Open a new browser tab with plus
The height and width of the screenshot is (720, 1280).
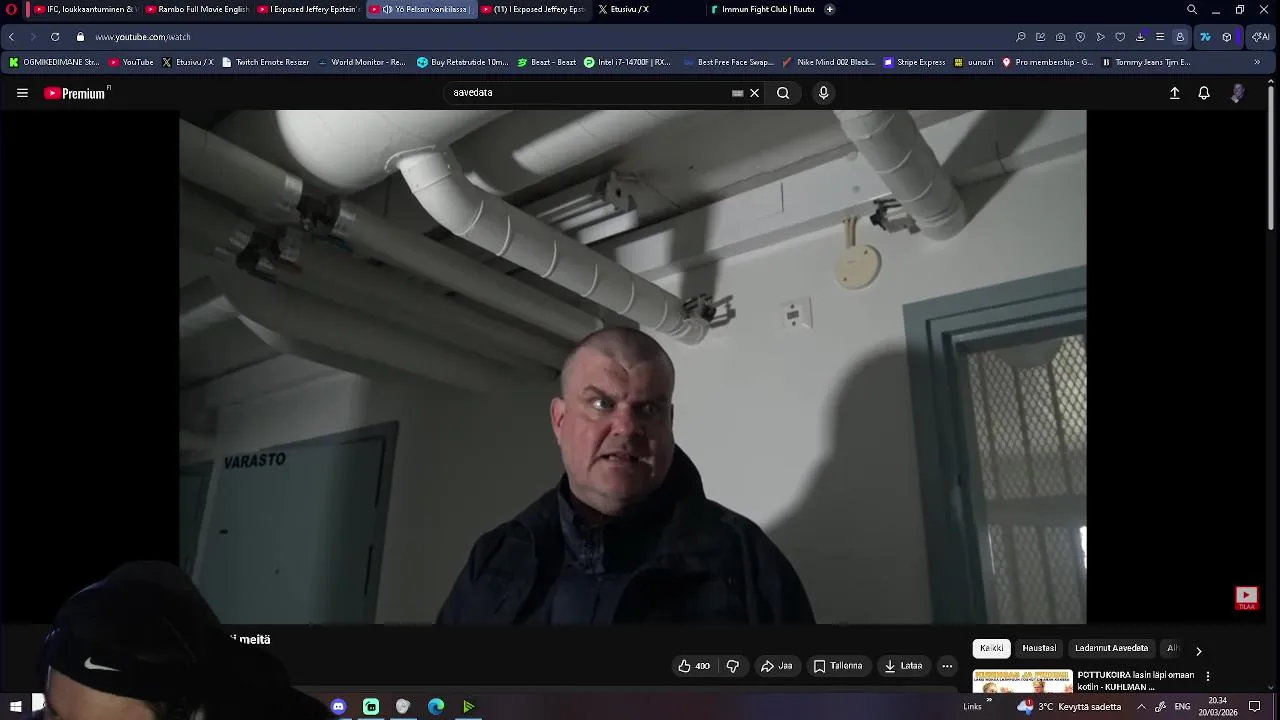click(x=829, y=9)
